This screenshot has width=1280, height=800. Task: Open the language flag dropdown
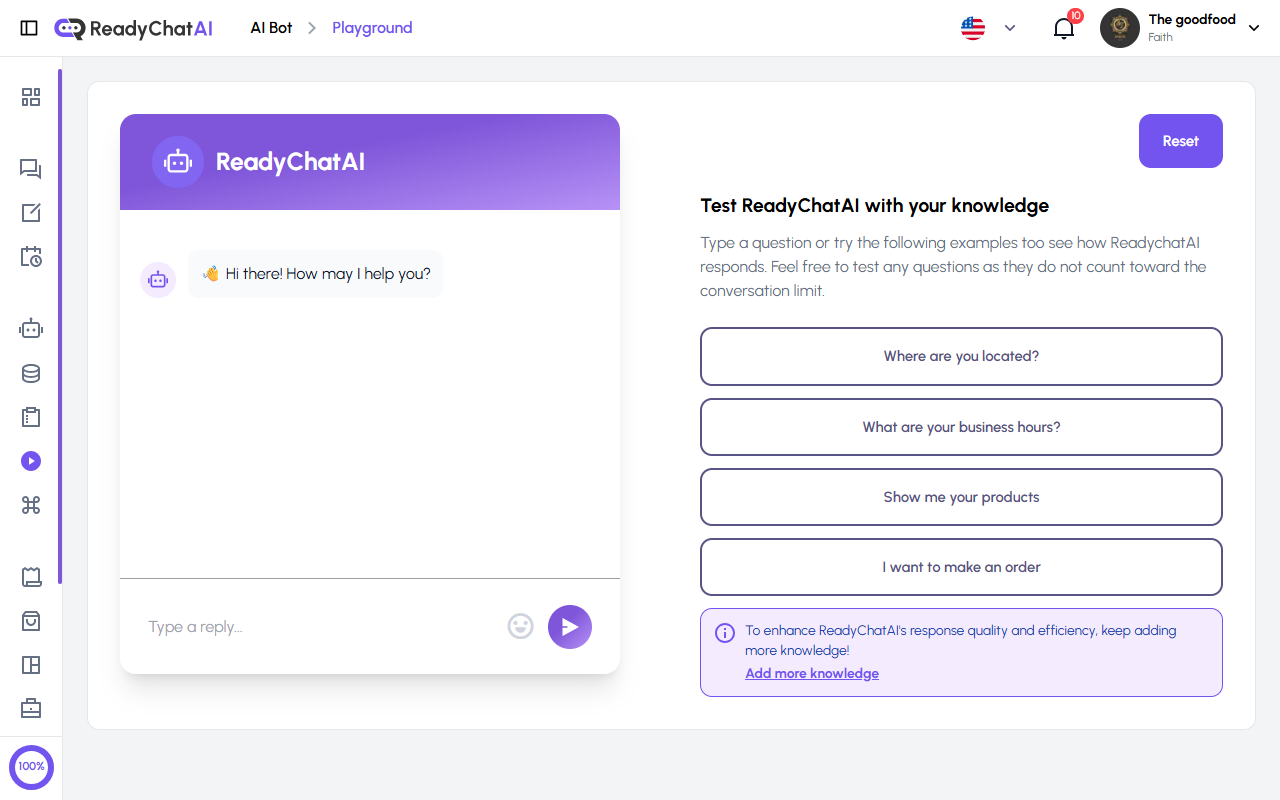pyautogui.click(x=988, y=27)
